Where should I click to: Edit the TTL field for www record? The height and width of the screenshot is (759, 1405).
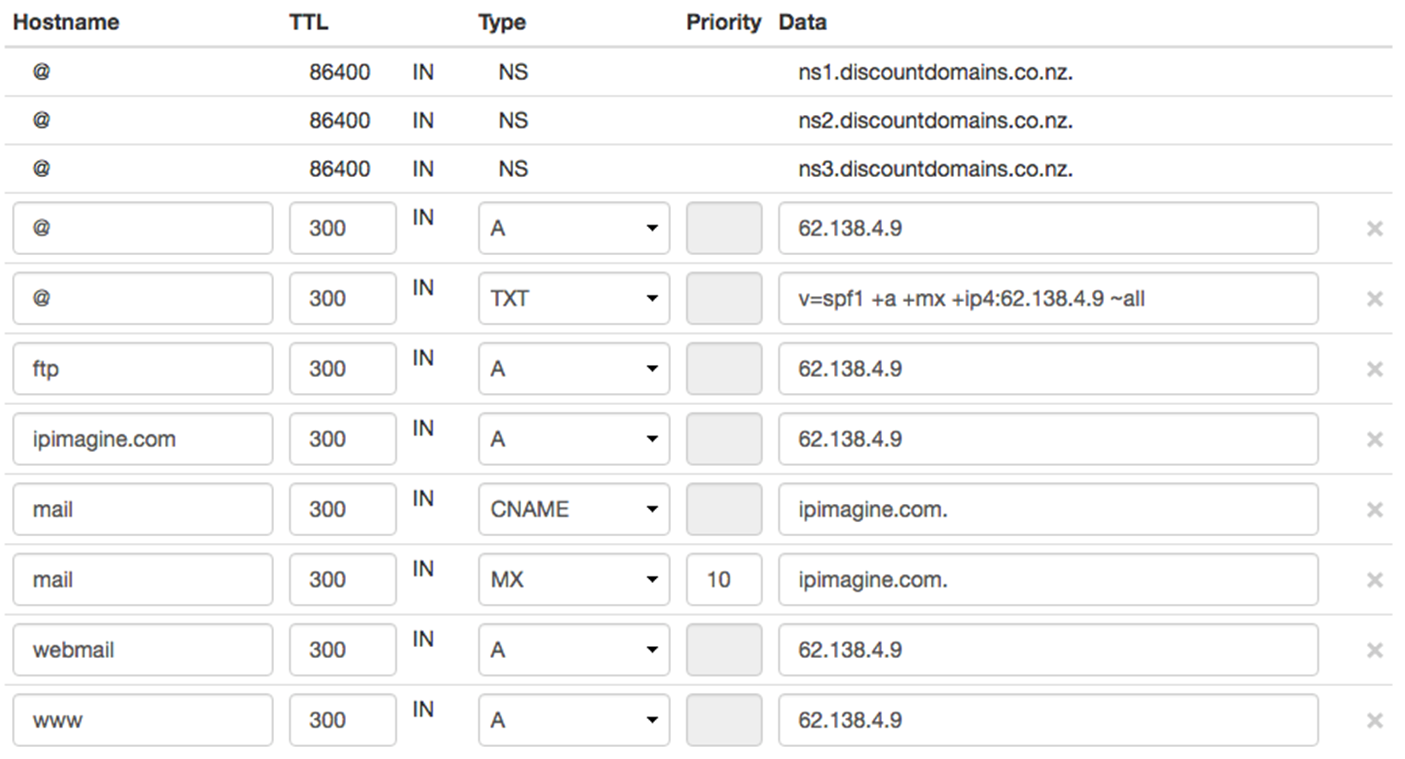342,720
